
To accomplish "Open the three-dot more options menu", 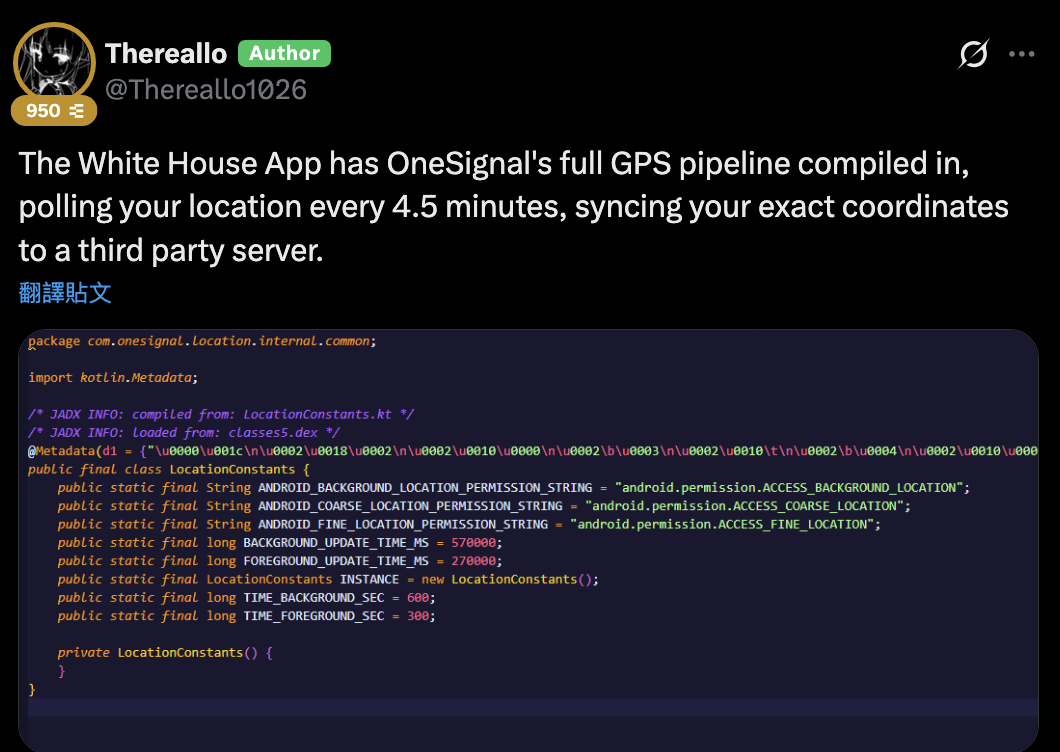I will tap(1021, 54).
